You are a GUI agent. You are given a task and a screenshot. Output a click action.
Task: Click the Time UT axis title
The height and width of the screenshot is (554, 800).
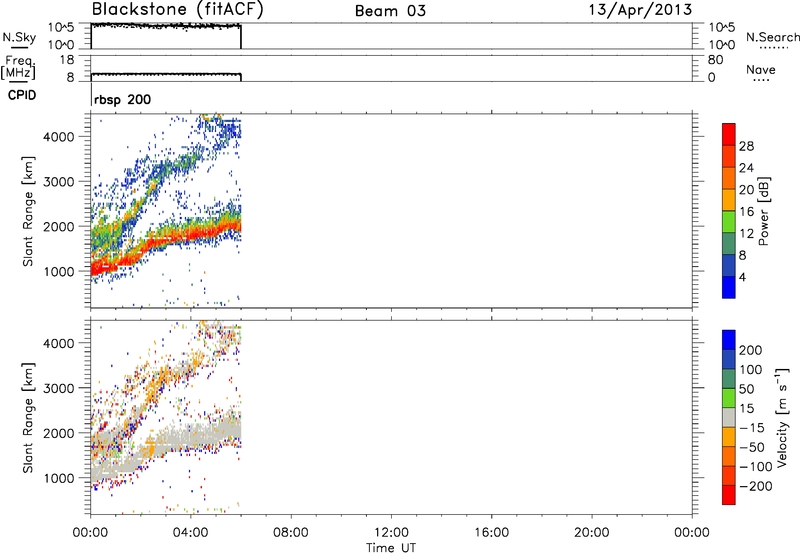(391, 548)
